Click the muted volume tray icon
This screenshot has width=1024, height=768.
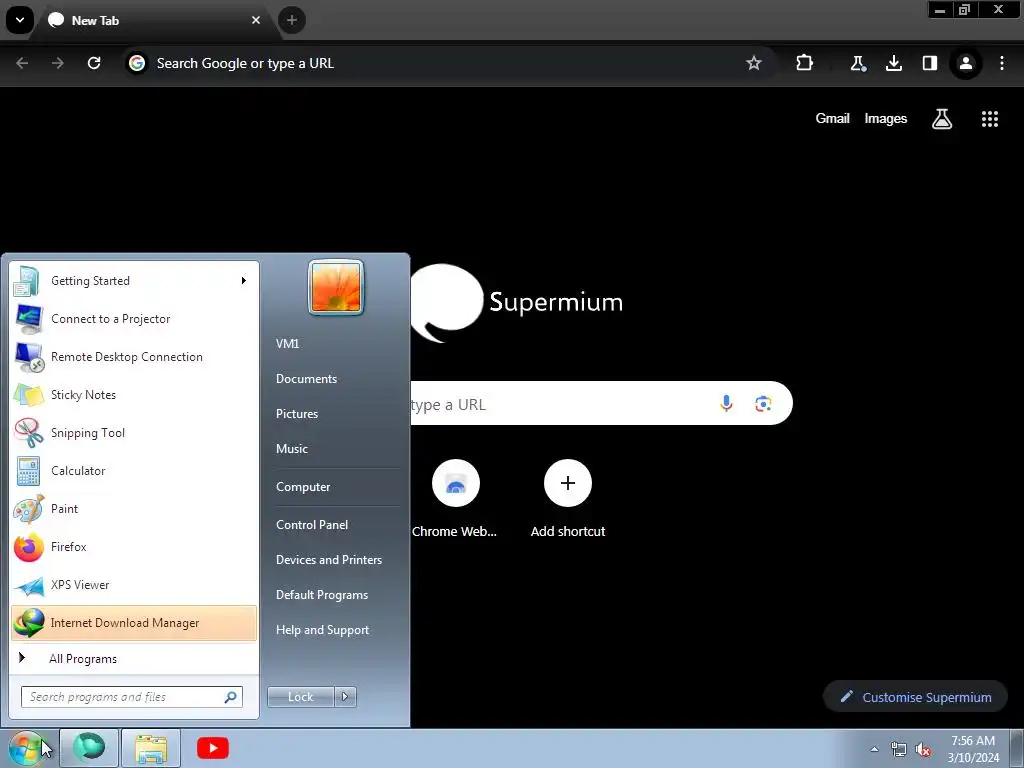(x=923, y=750)
